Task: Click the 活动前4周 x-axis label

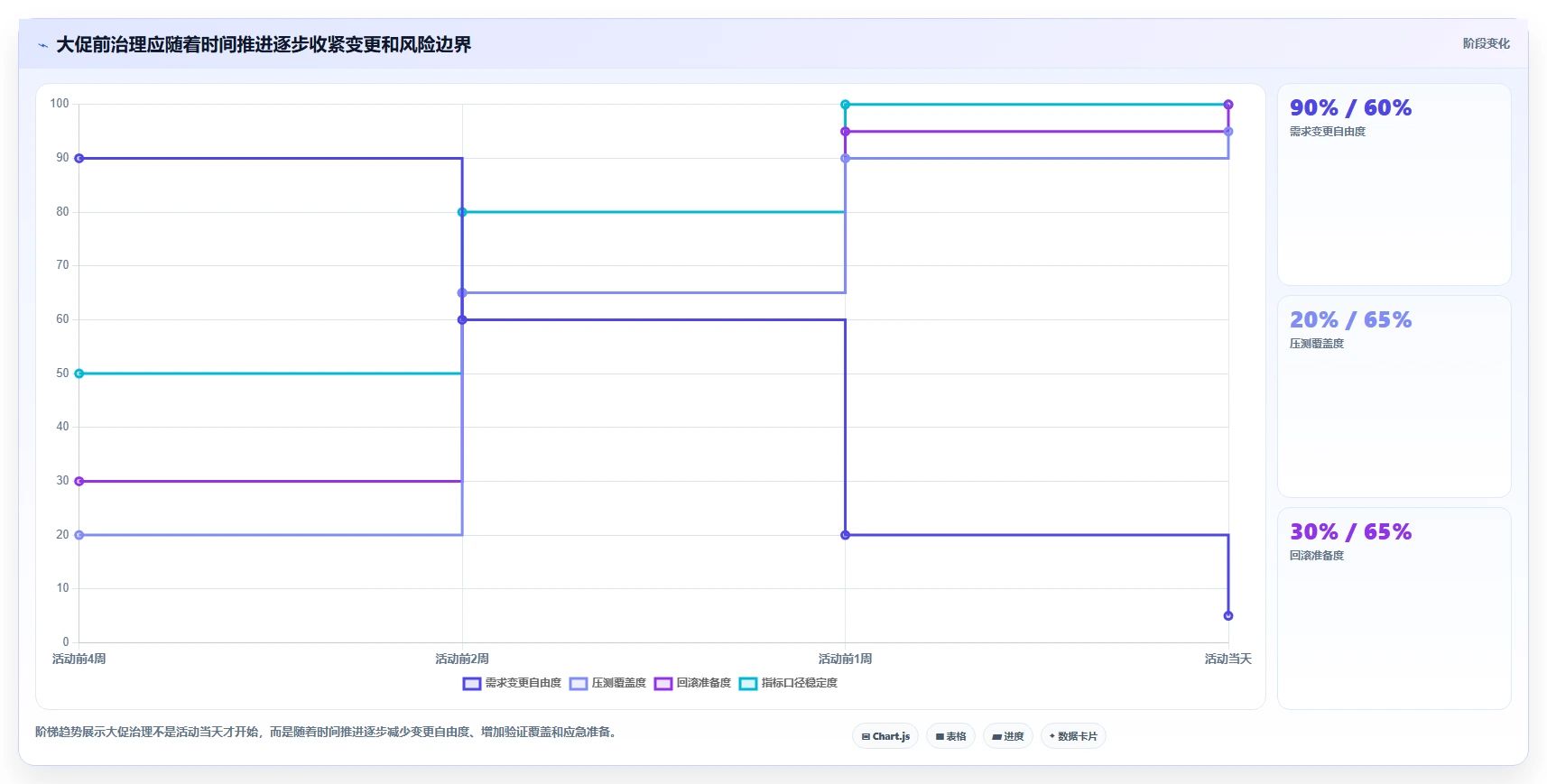Action: coord(79,659)
